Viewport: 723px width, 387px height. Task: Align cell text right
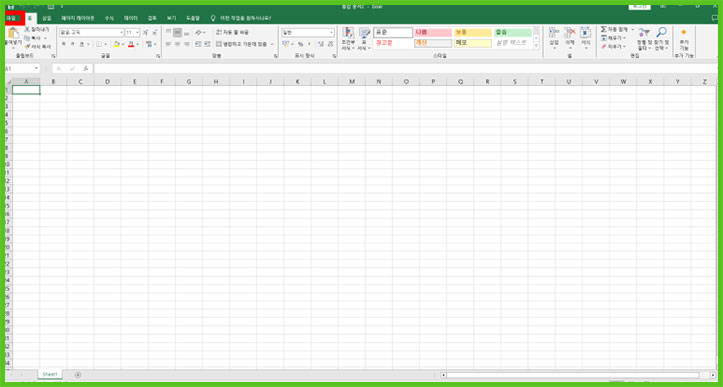[x=186, y=44]
